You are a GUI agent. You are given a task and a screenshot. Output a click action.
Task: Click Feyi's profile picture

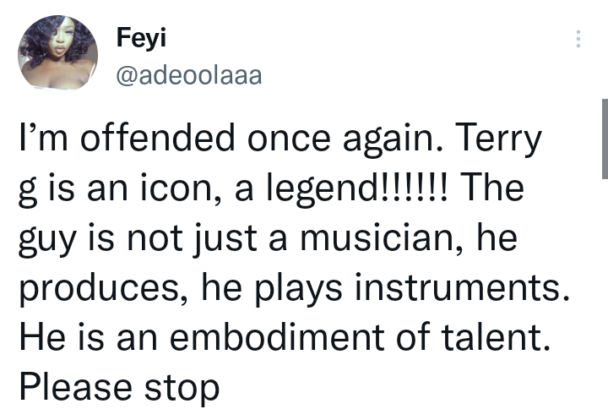pyautogui.click(x=56, y=55)
